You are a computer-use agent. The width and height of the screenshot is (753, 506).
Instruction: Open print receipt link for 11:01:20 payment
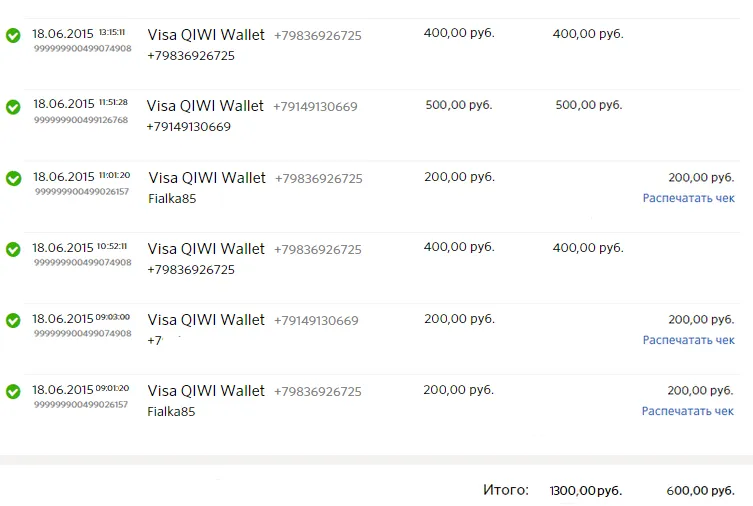(689, 198)
